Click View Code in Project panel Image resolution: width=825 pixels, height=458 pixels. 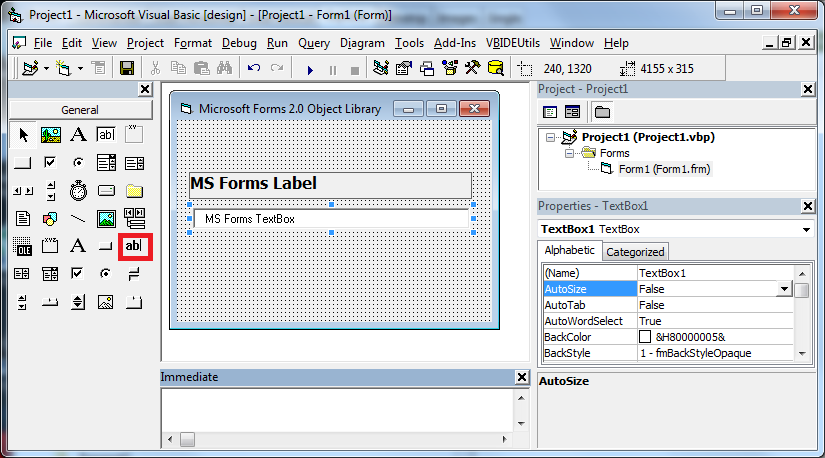click(549, 112)
